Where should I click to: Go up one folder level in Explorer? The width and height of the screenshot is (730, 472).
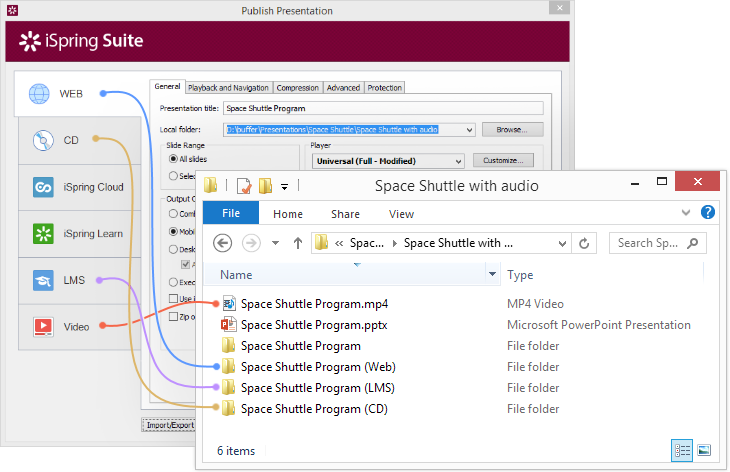(x=298, y=243)
